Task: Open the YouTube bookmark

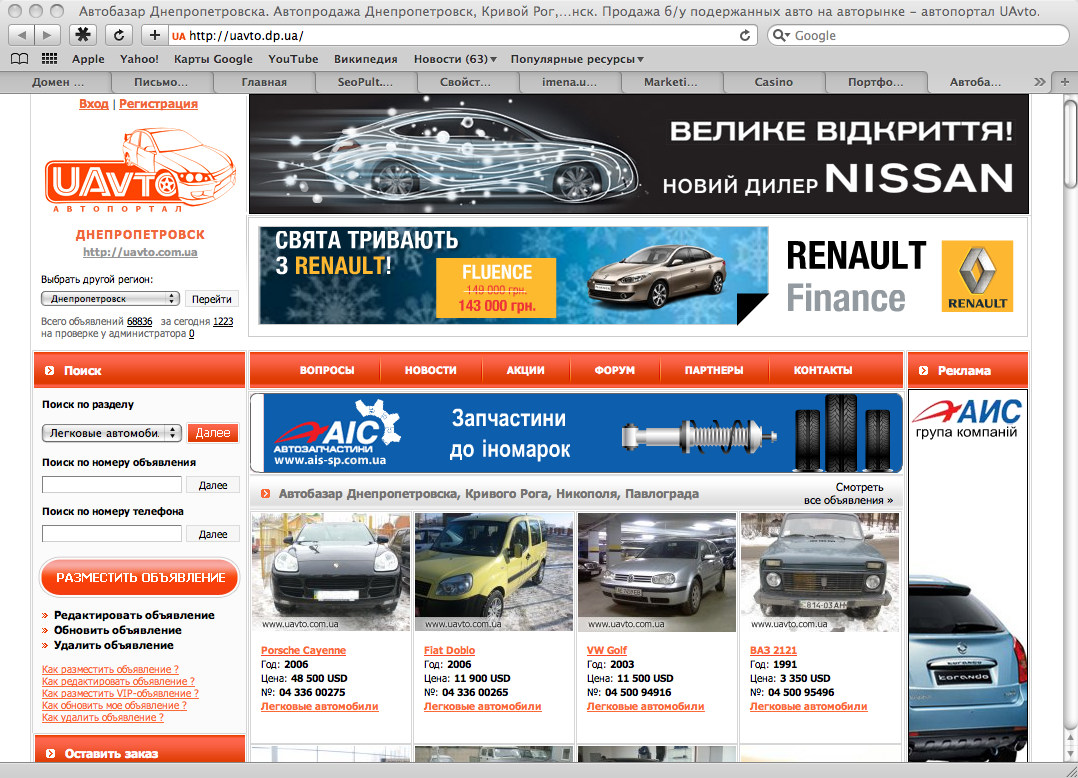Action: (293, 59)
